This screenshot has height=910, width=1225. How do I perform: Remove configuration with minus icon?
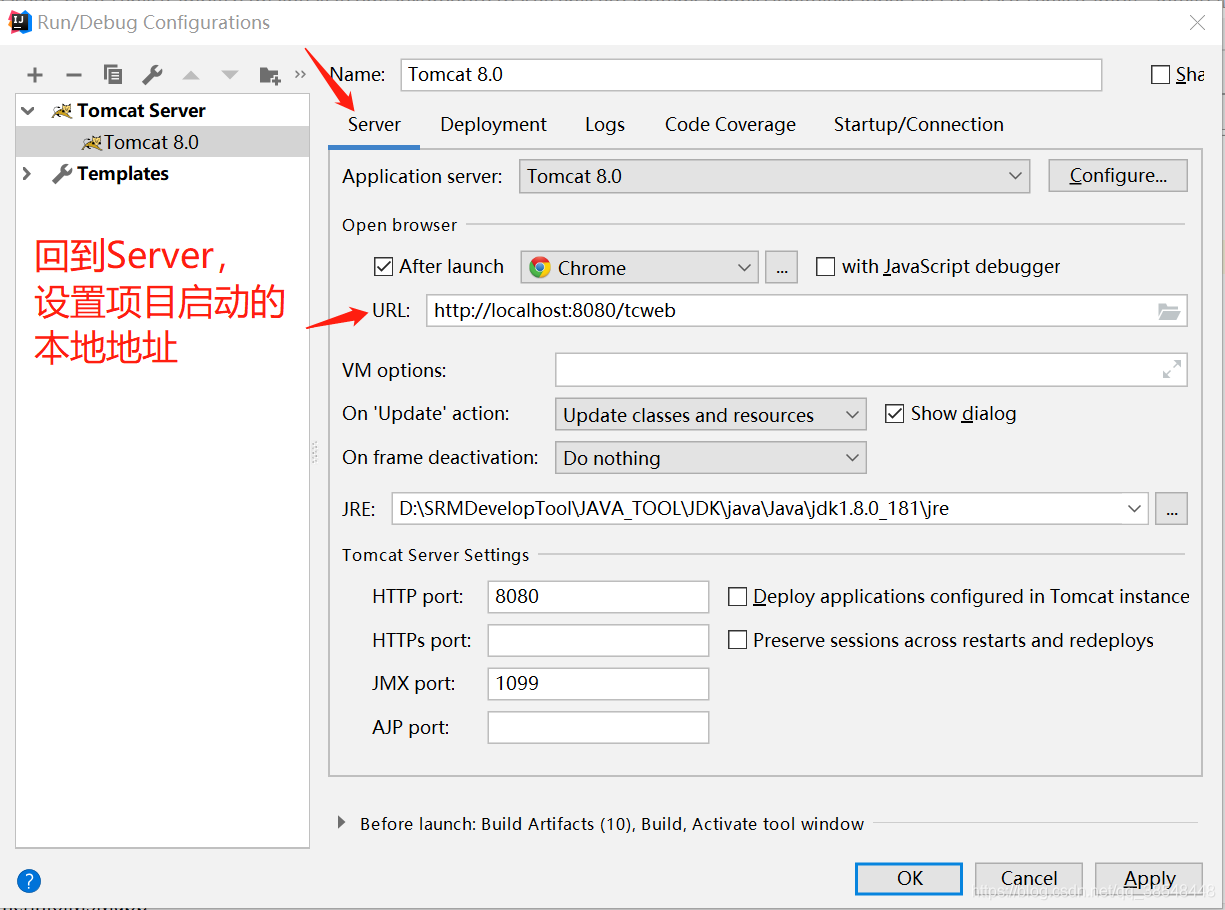point(73,75)
